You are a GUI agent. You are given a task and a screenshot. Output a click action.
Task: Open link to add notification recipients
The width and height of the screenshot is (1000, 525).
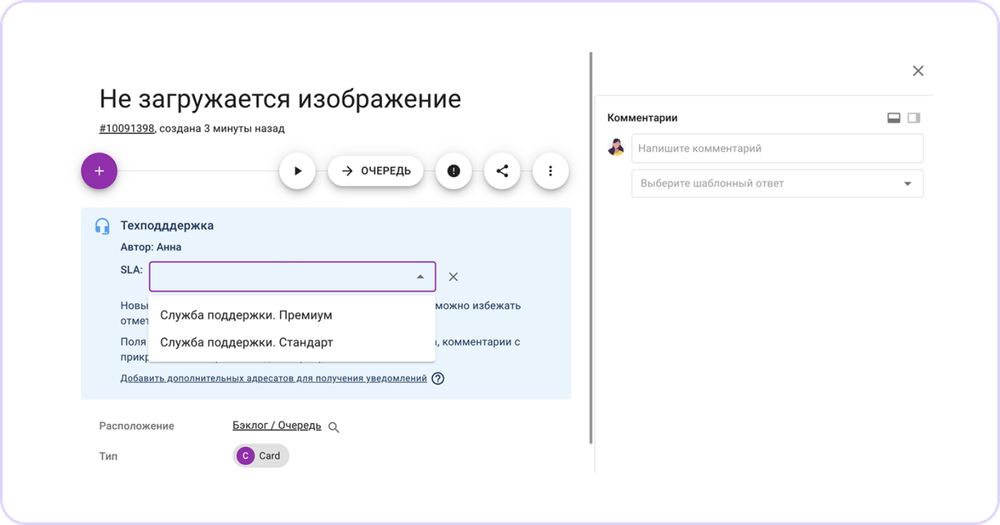point(274,378)
